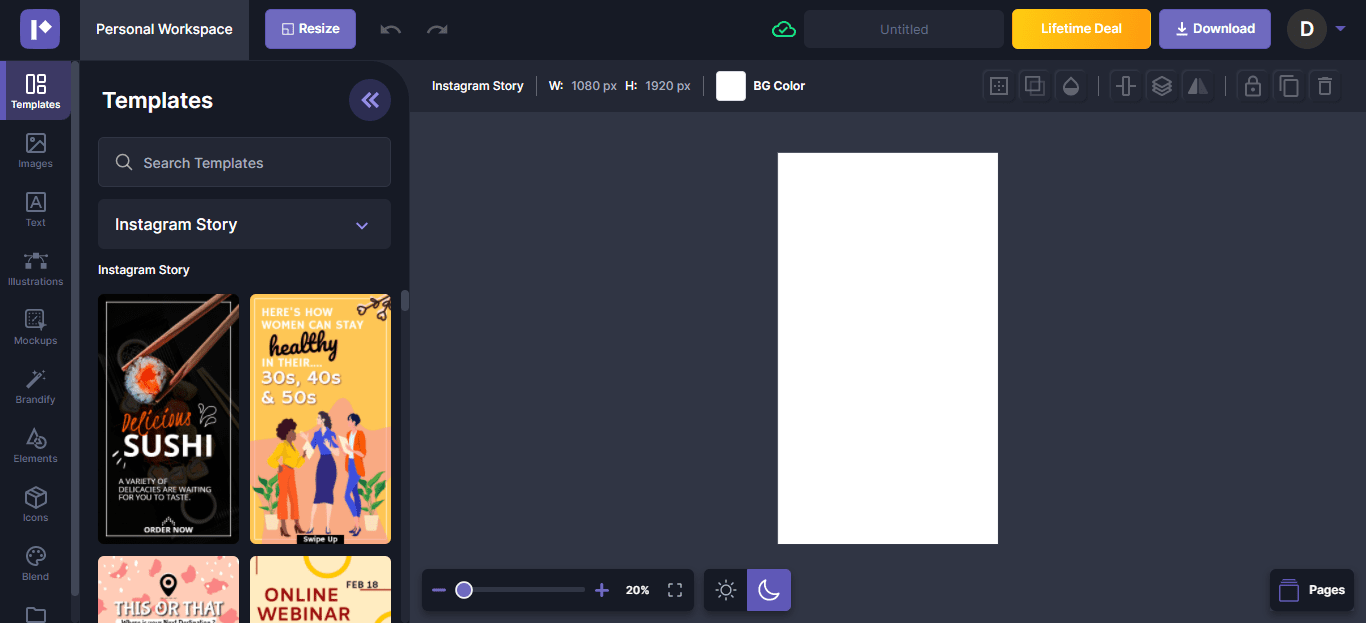The height and width of the screenshot is (623, 1366).
Task: Select the Delicious Sushi template thumbnail
Action: click(168, 419)
